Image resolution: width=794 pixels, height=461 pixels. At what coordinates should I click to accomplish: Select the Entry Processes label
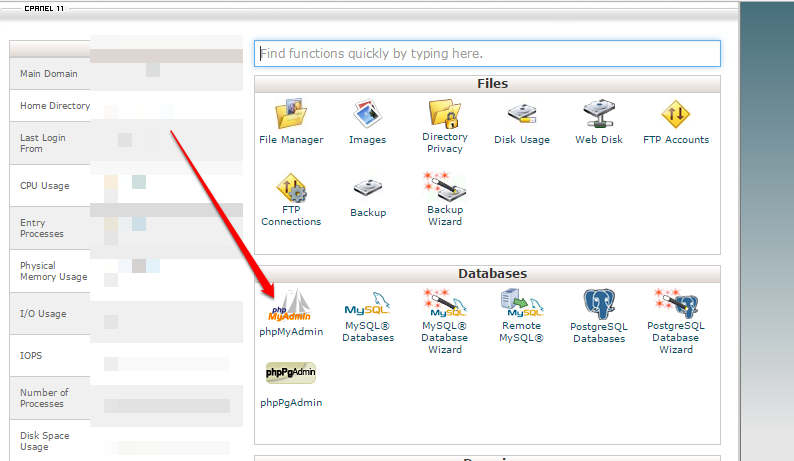[x=42, y=228]
